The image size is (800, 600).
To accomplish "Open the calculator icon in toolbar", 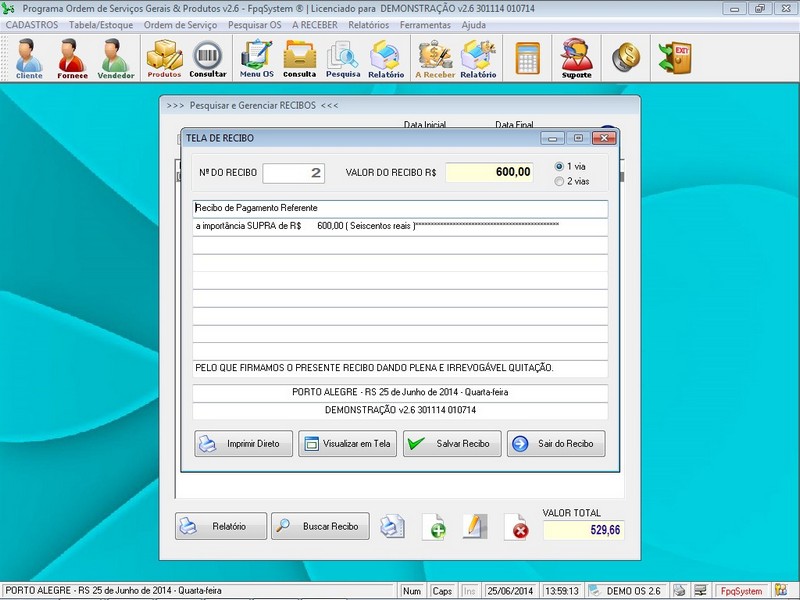I will 527,59.
